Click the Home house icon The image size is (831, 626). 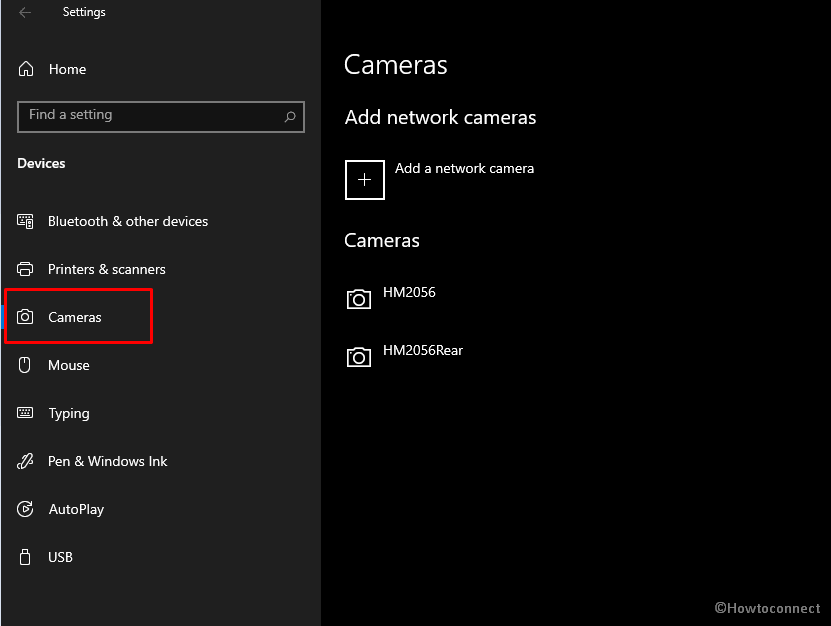[26, 69]
